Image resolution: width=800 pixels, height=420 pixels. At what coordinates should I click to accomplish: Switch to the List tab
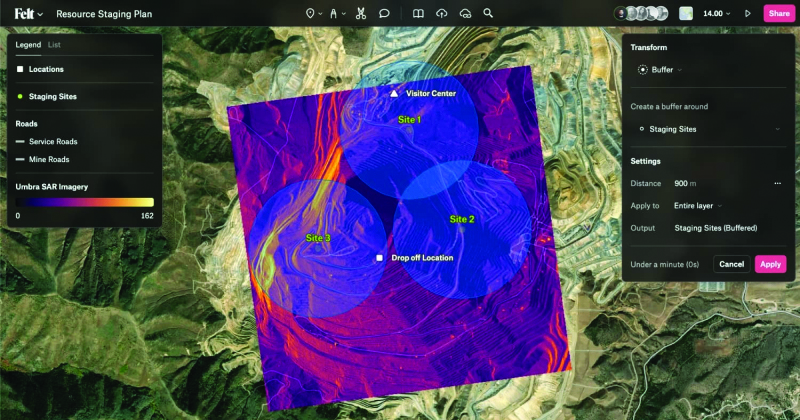54,45
